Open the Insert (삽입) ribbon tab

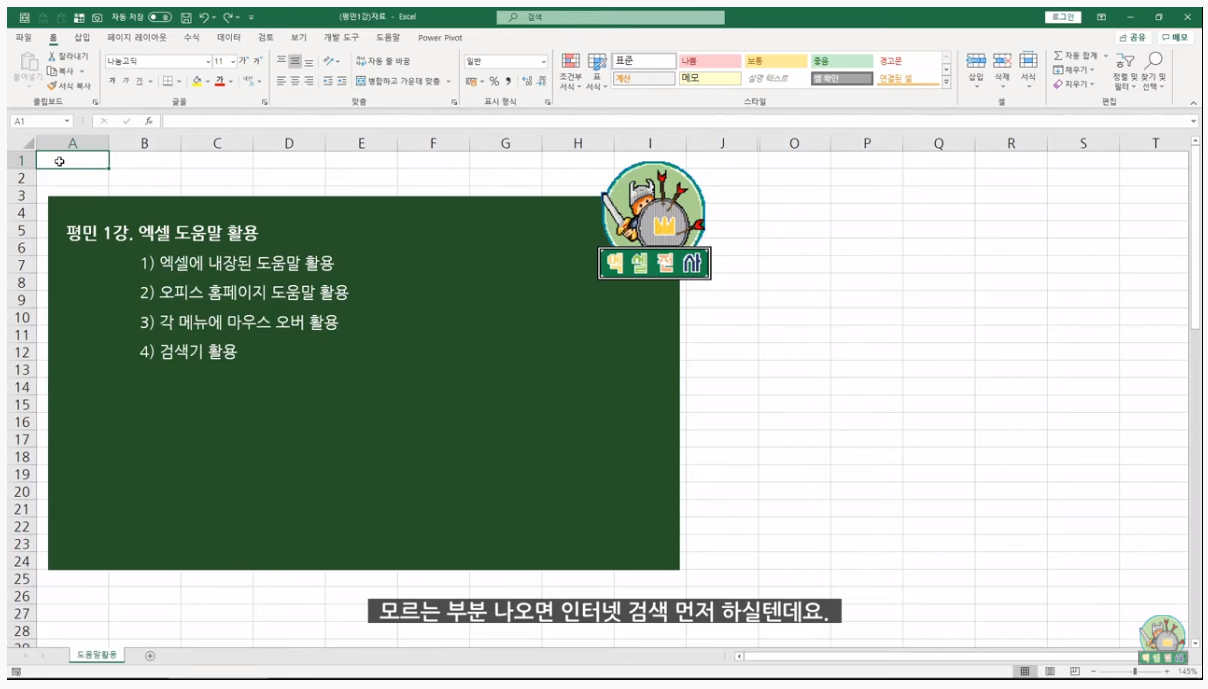(82, 37)
